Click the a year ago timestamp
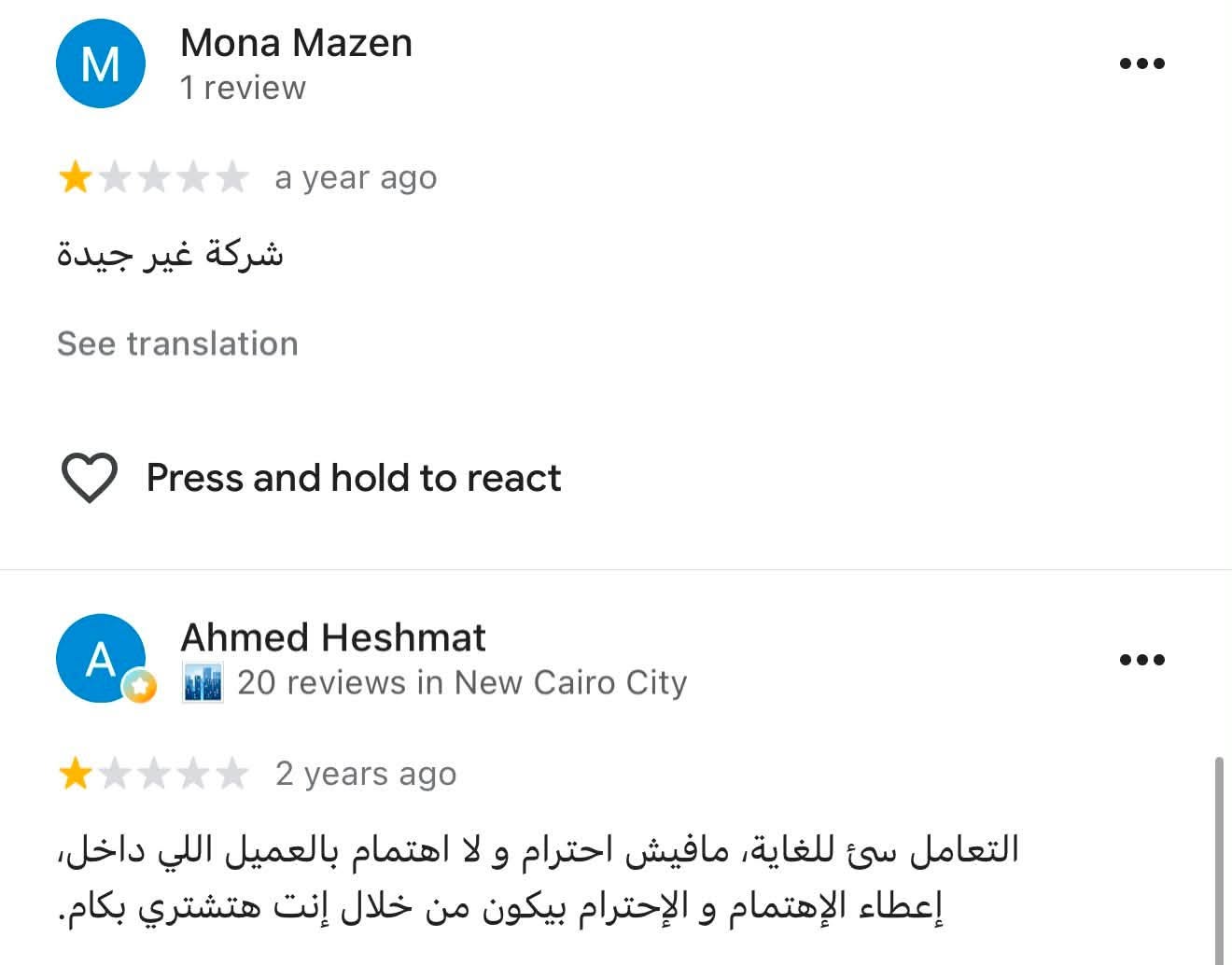The width and height of the screenshot is (1232, 965). point(356,177)
